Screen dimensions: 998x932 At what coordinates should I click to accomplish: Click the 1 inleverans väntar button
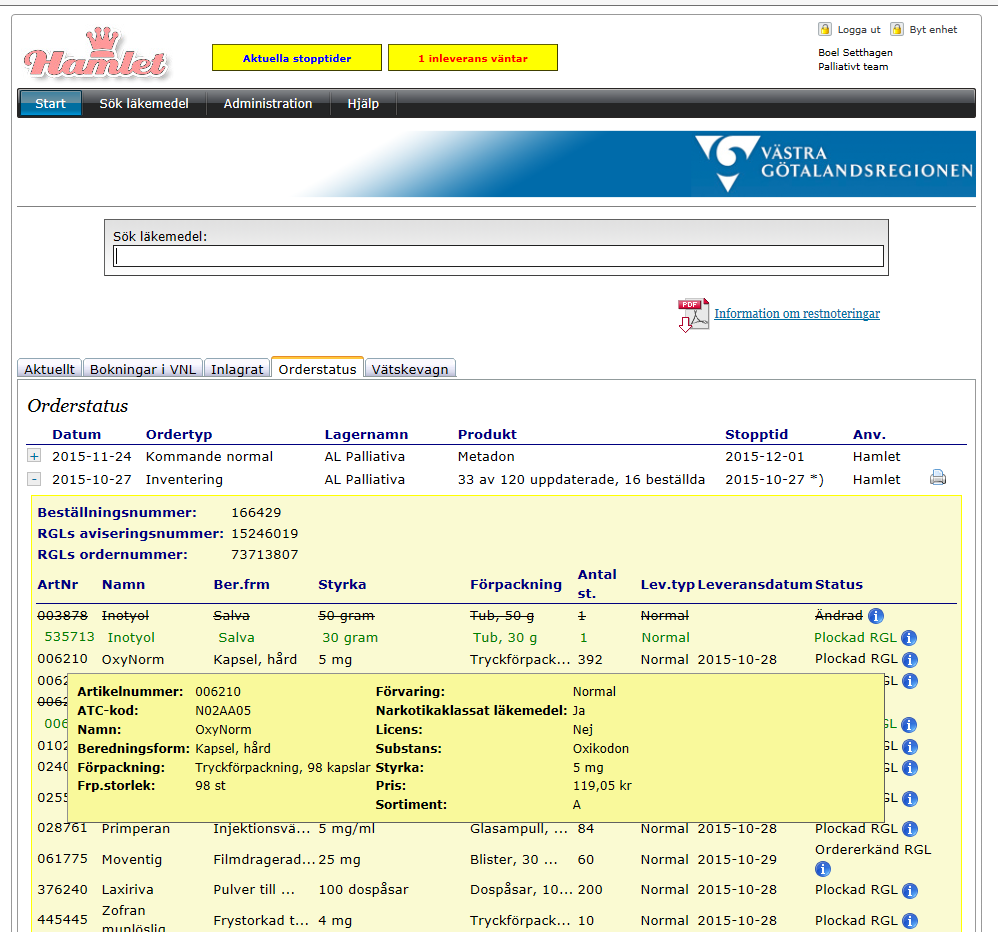pos(473,58)
